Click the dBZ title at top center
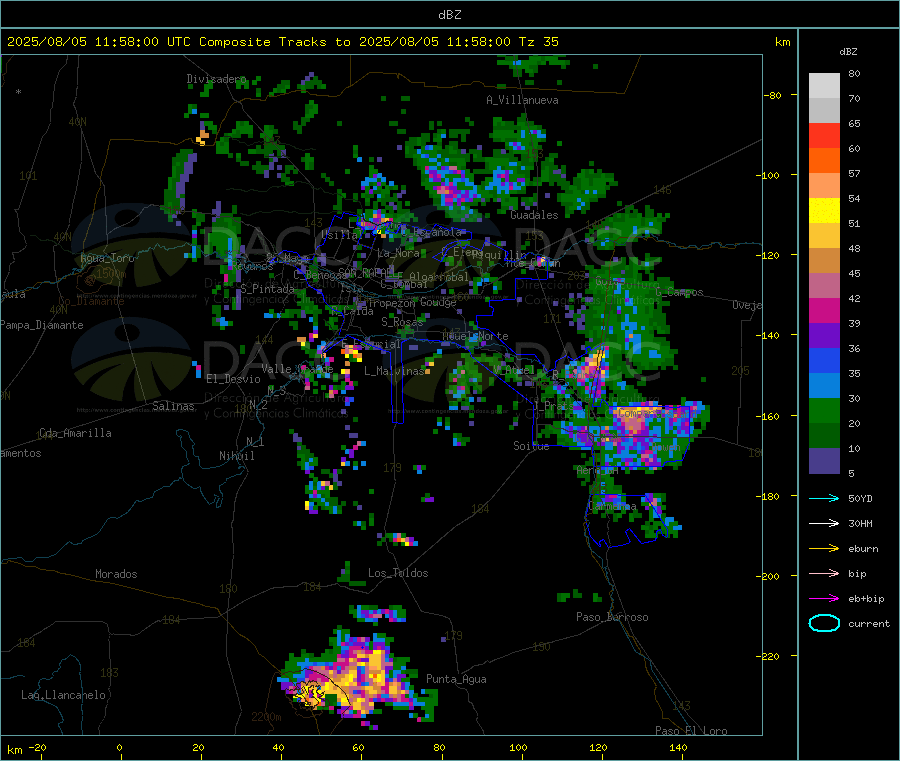This screenshot has width=900, height=761. click(x=449, y=15)
